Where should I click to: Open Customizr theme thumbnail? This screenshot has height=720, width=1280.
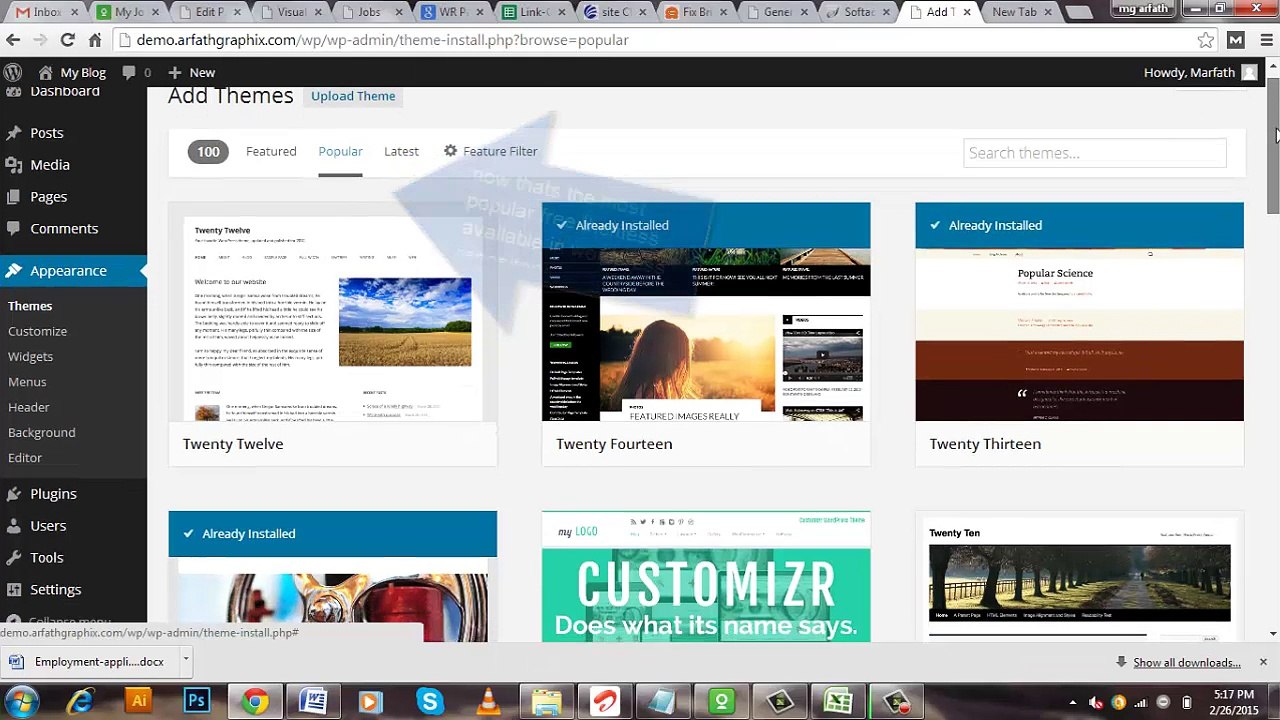[706, 577]
